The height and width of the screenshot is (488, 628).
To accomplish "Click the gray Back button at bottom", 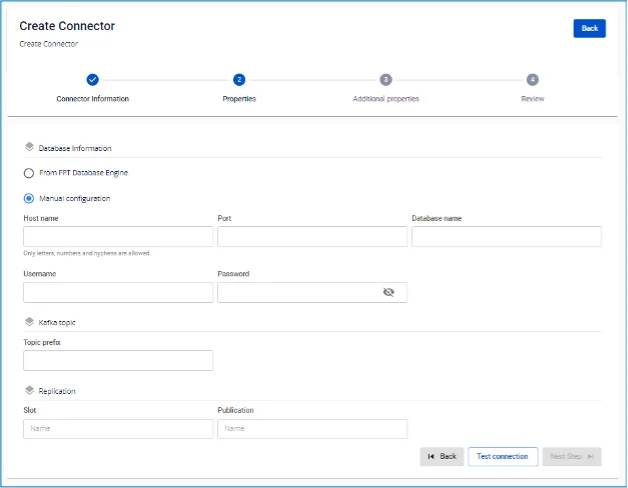I will (442, 456).
